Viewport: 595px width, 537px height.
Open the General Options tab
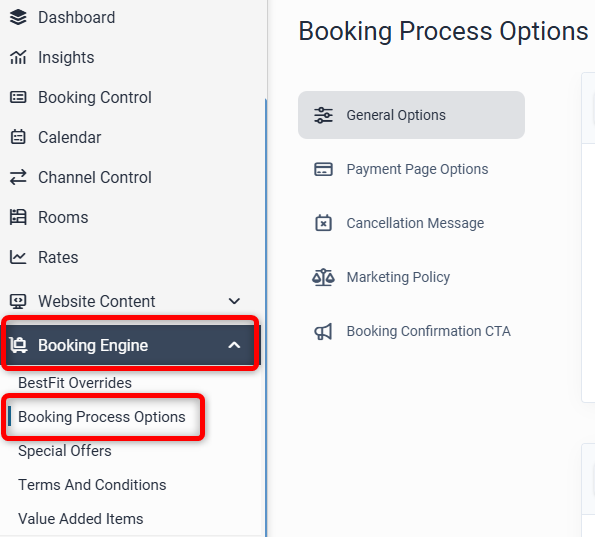click(x=411, y=115)
